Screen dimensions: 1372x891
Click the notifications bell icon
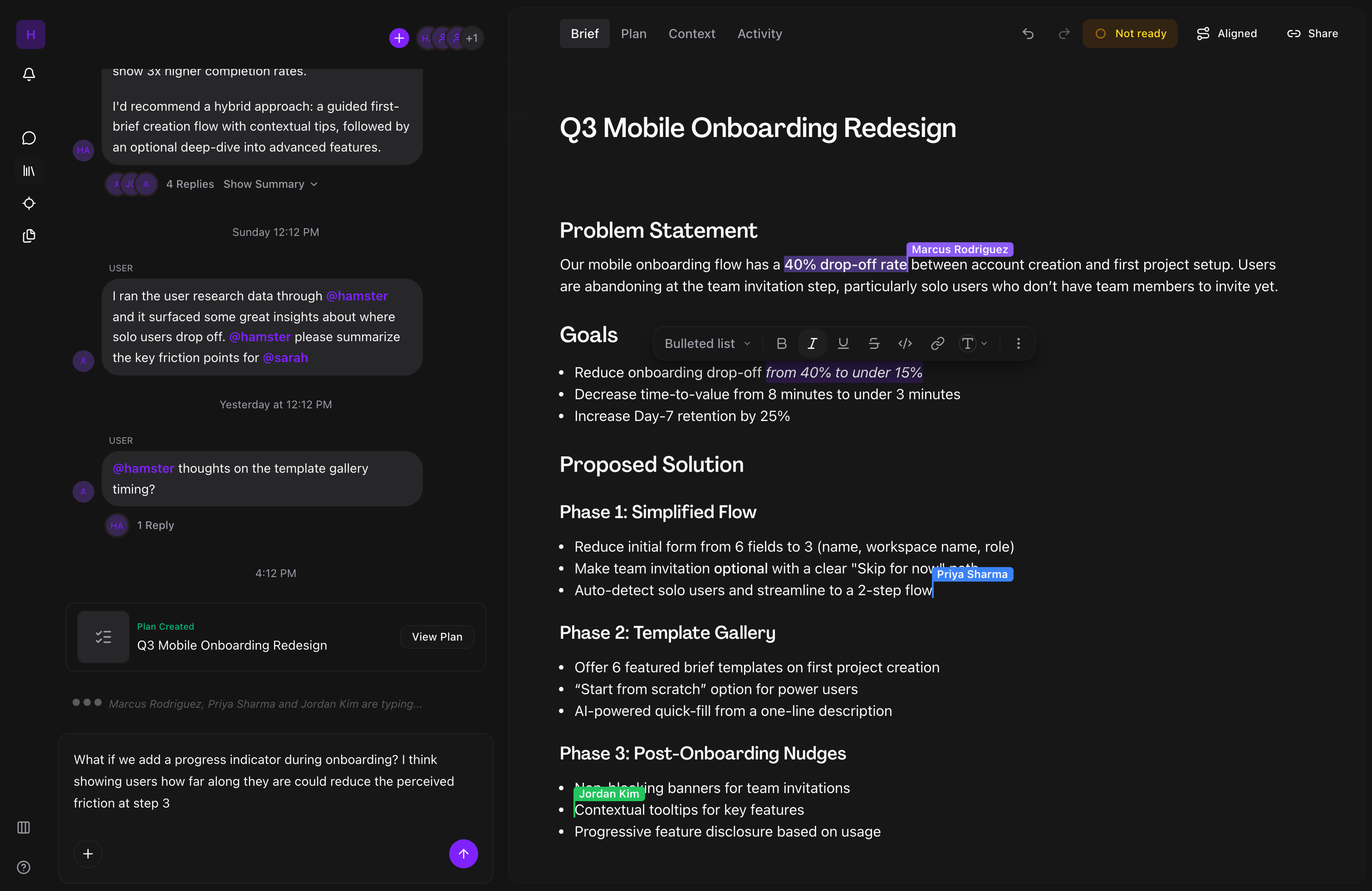[x=29, y=74]
